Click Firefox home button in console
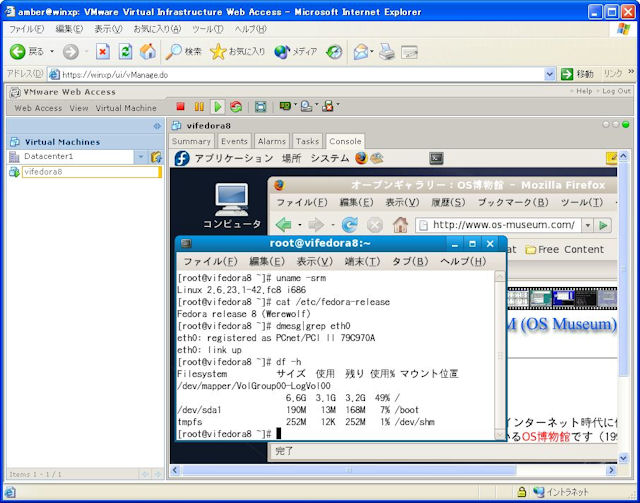The image size is (640, 503). coord(400,225)
